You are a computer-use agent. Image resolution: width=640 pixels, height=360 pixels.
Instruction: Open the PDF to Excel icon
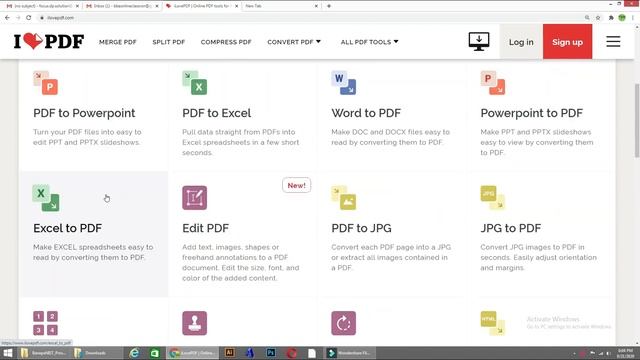click(195, 83)
